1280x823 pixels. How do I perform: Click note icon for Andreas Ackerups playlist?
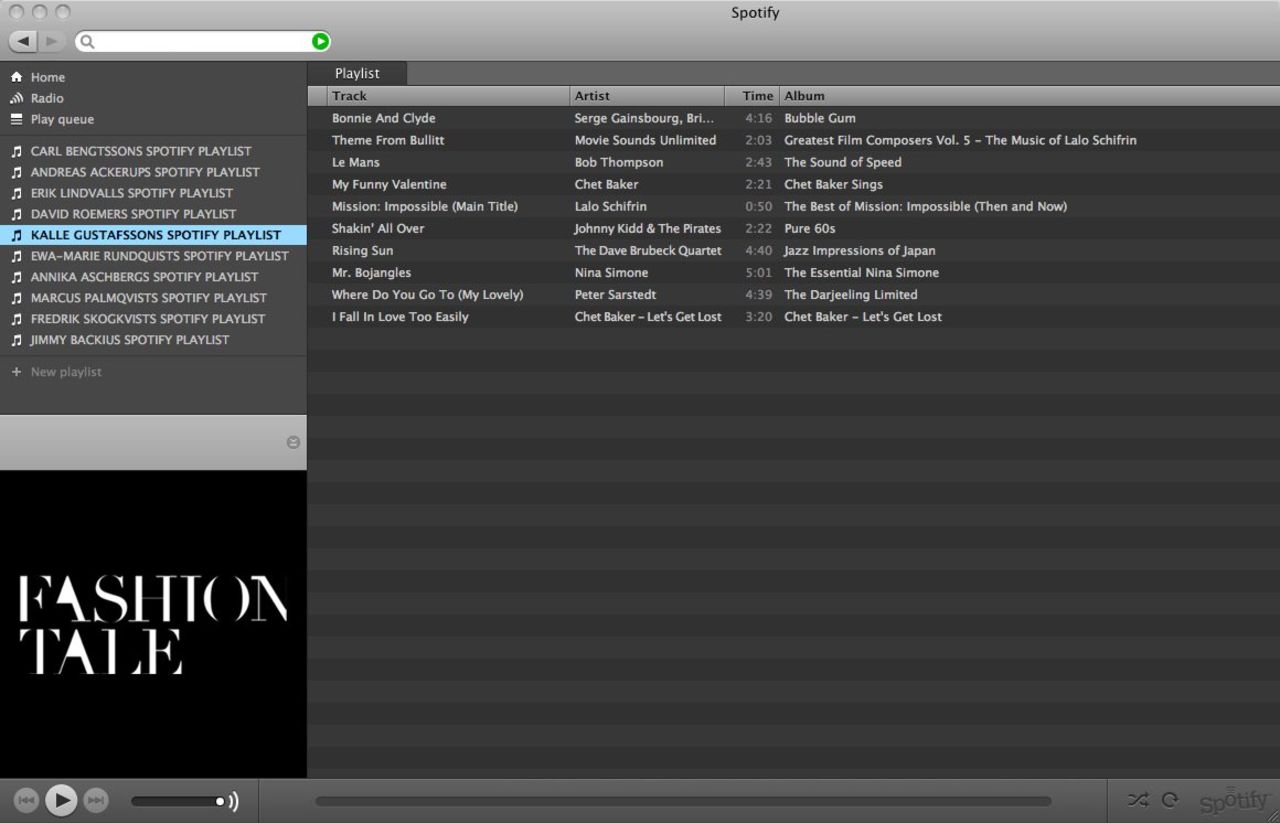point(16,172)
